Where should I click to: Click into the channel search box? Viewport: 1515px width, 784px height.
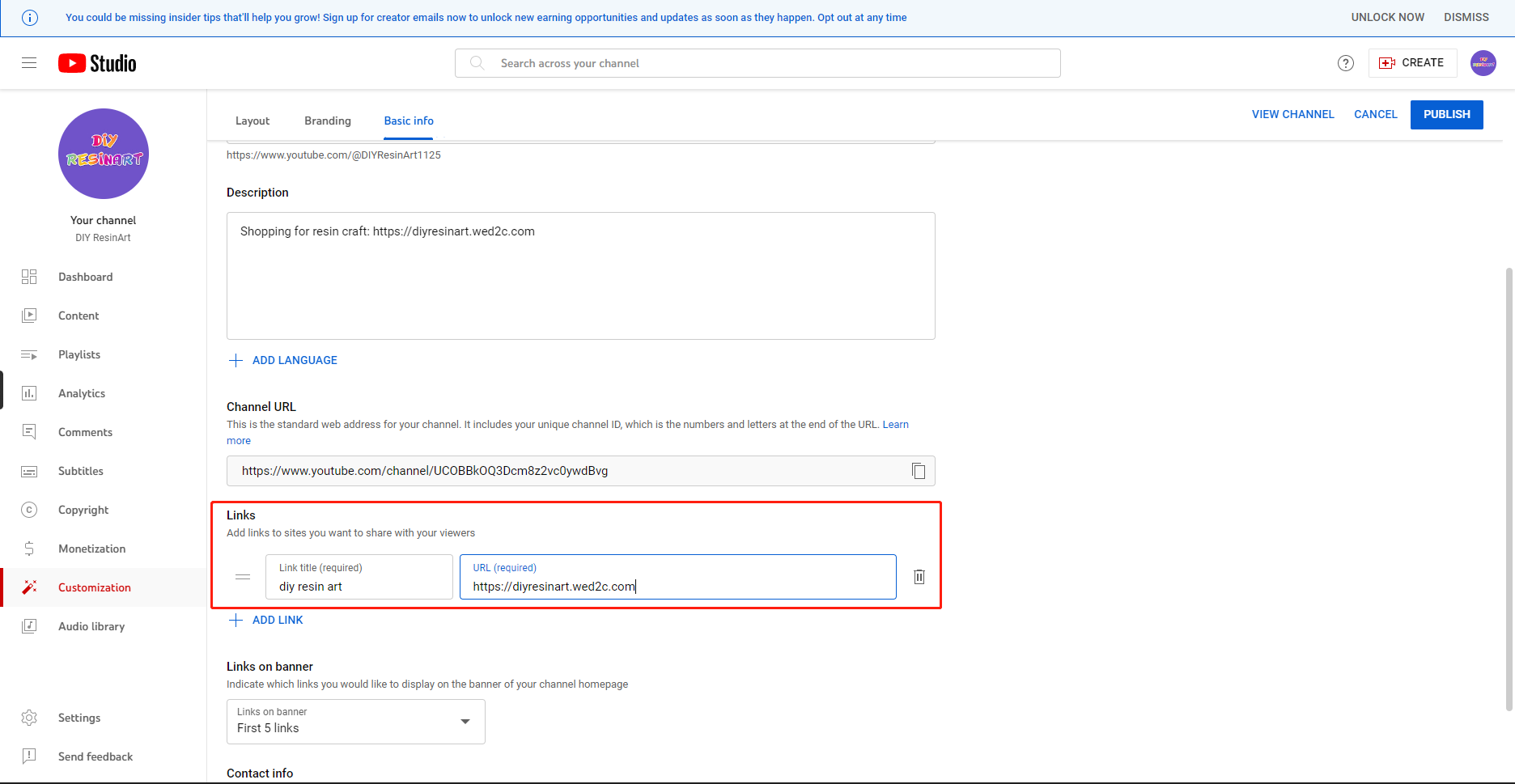tap(757, 63)
